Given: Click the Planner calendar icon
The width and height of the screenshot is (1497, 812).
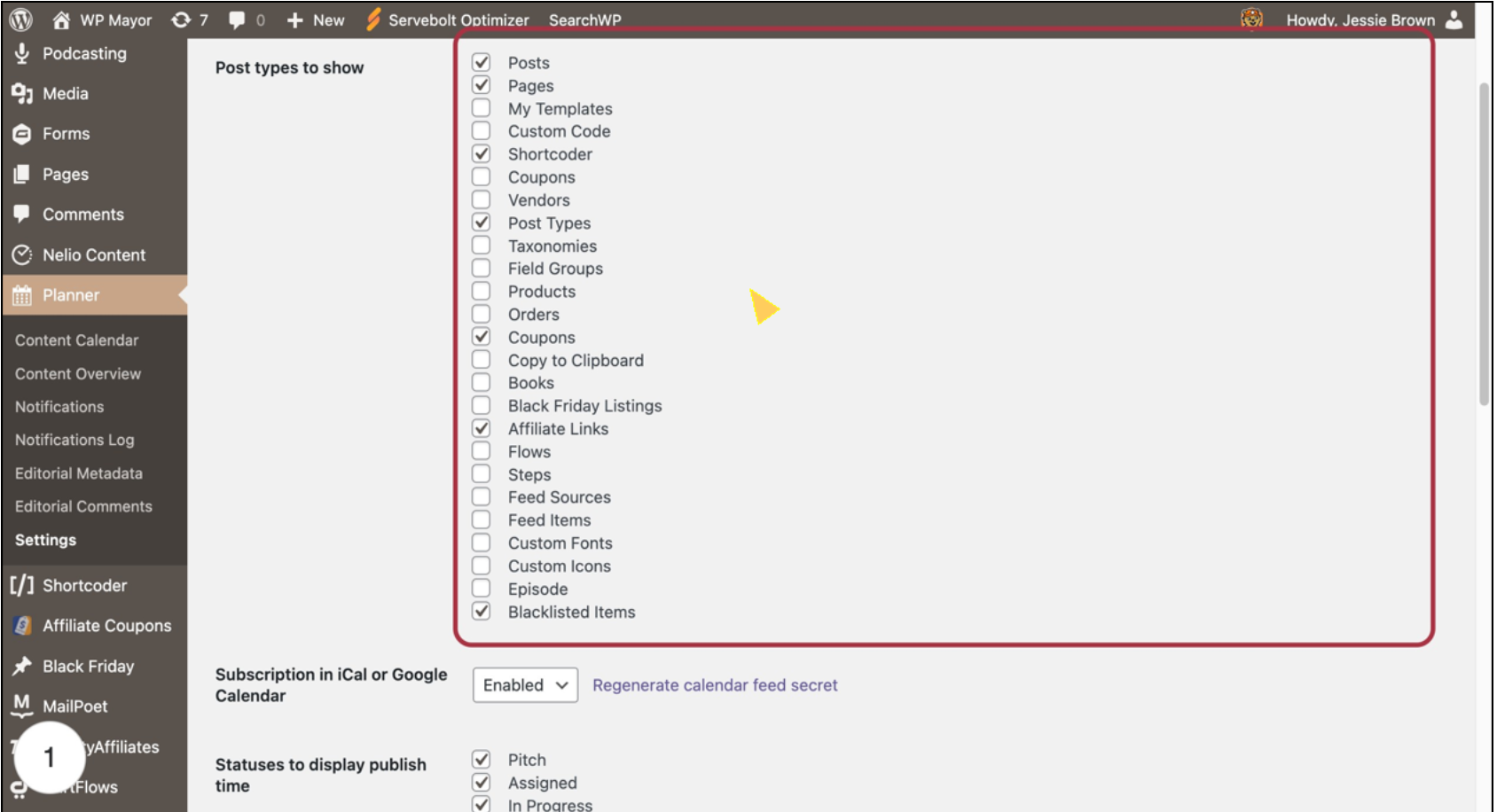Looking at the screenshot, I should coord(22,295).
